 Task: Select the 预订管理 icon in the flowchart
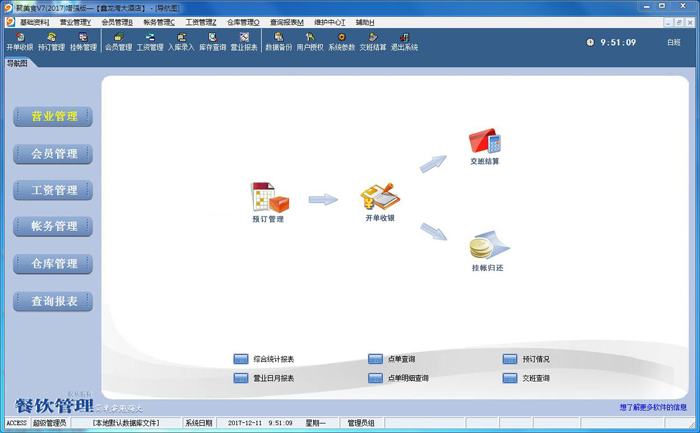pyautogui.click(x=269, y=200)
